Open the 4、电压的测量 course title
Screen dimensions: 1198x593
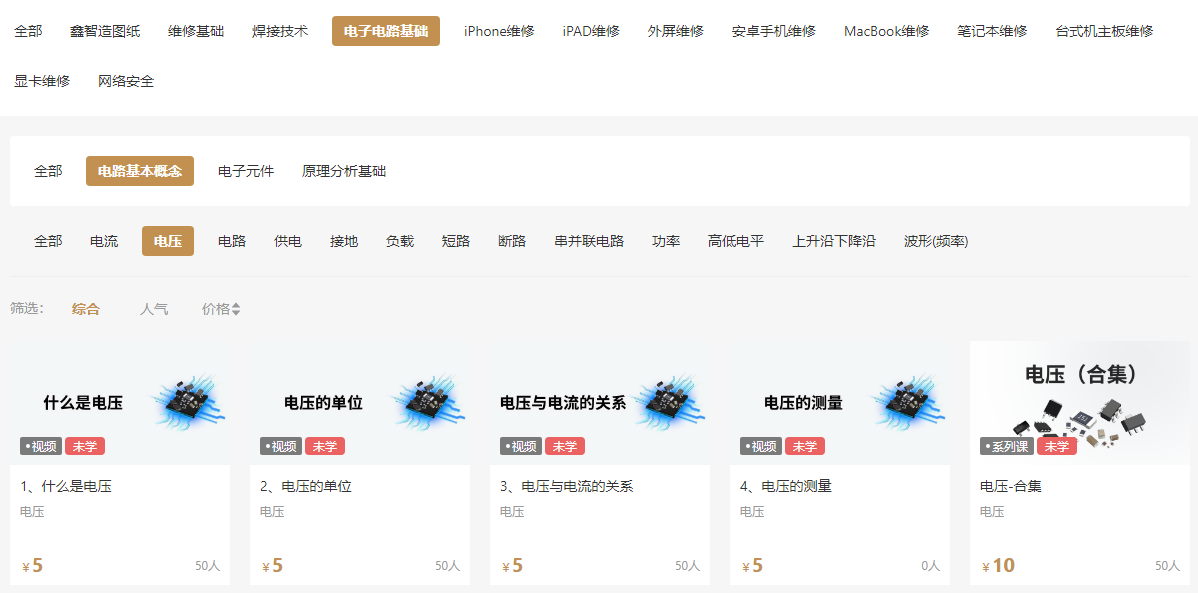click(x=785, y=487)
